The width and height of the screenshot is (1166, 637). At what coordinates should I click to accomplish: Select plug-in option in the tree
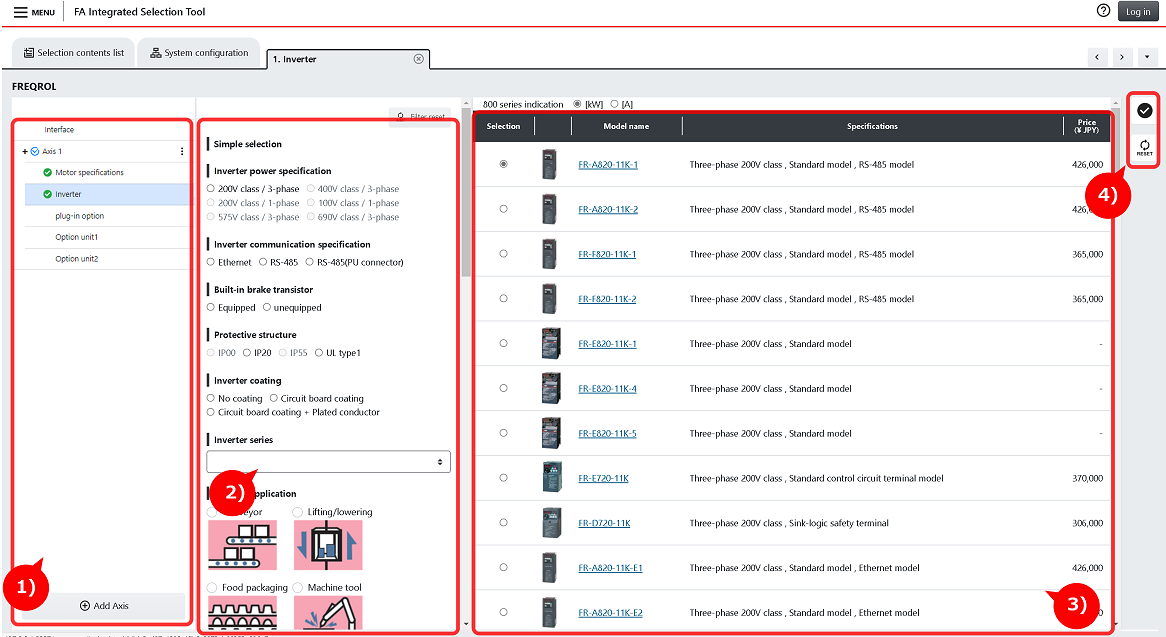[x=80, y=216]
